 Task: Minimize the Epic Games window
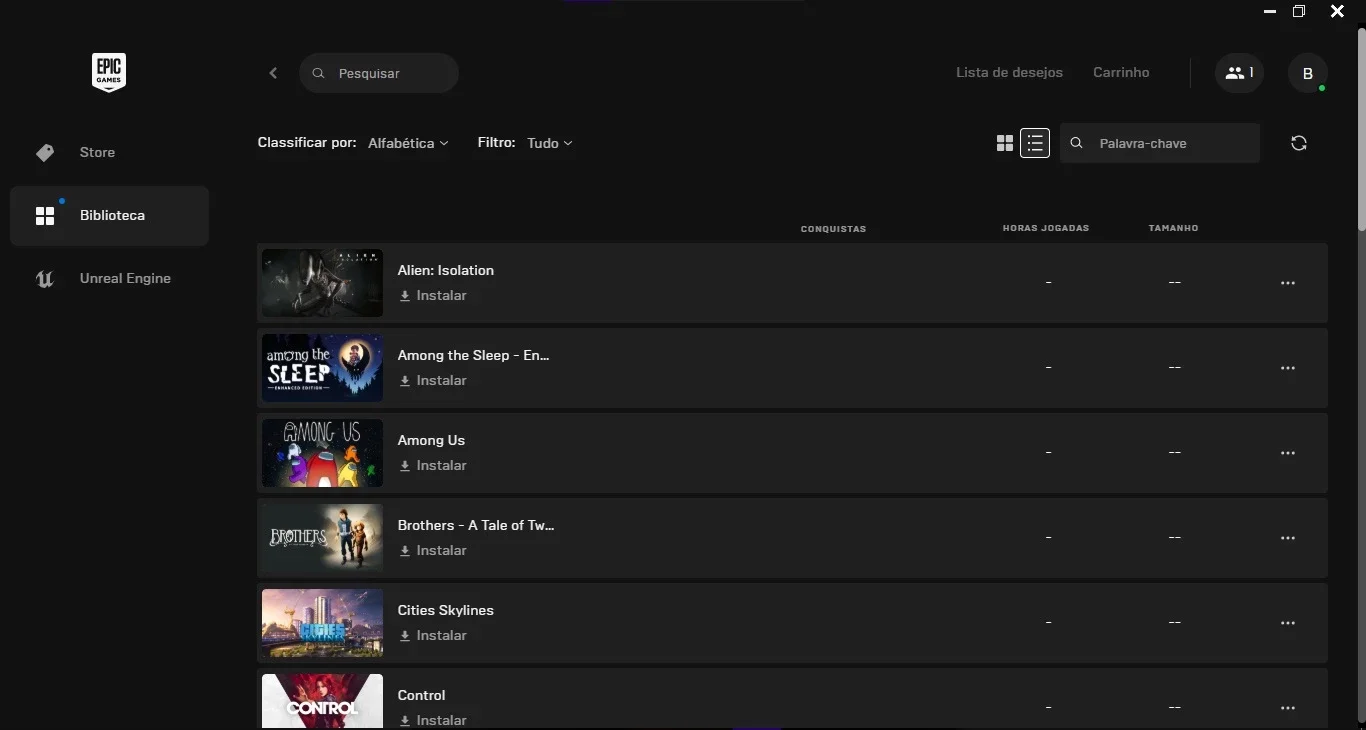pyautogui.click(x=1270, y=12)
